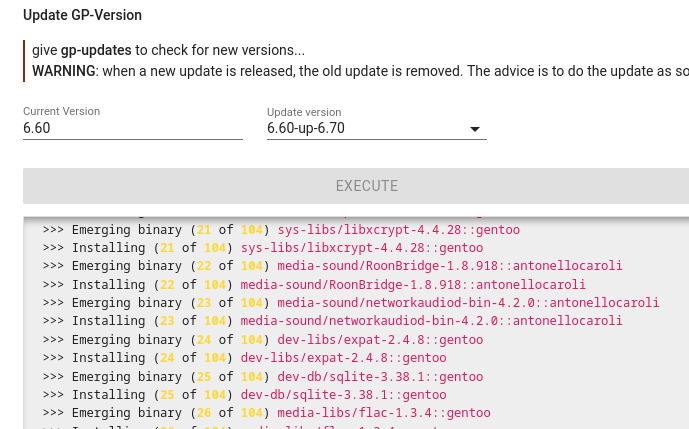Select the Installing libxcrypt-4.4.28 log line
Viewport: 689px width, 429px height.
pos(263,248)
